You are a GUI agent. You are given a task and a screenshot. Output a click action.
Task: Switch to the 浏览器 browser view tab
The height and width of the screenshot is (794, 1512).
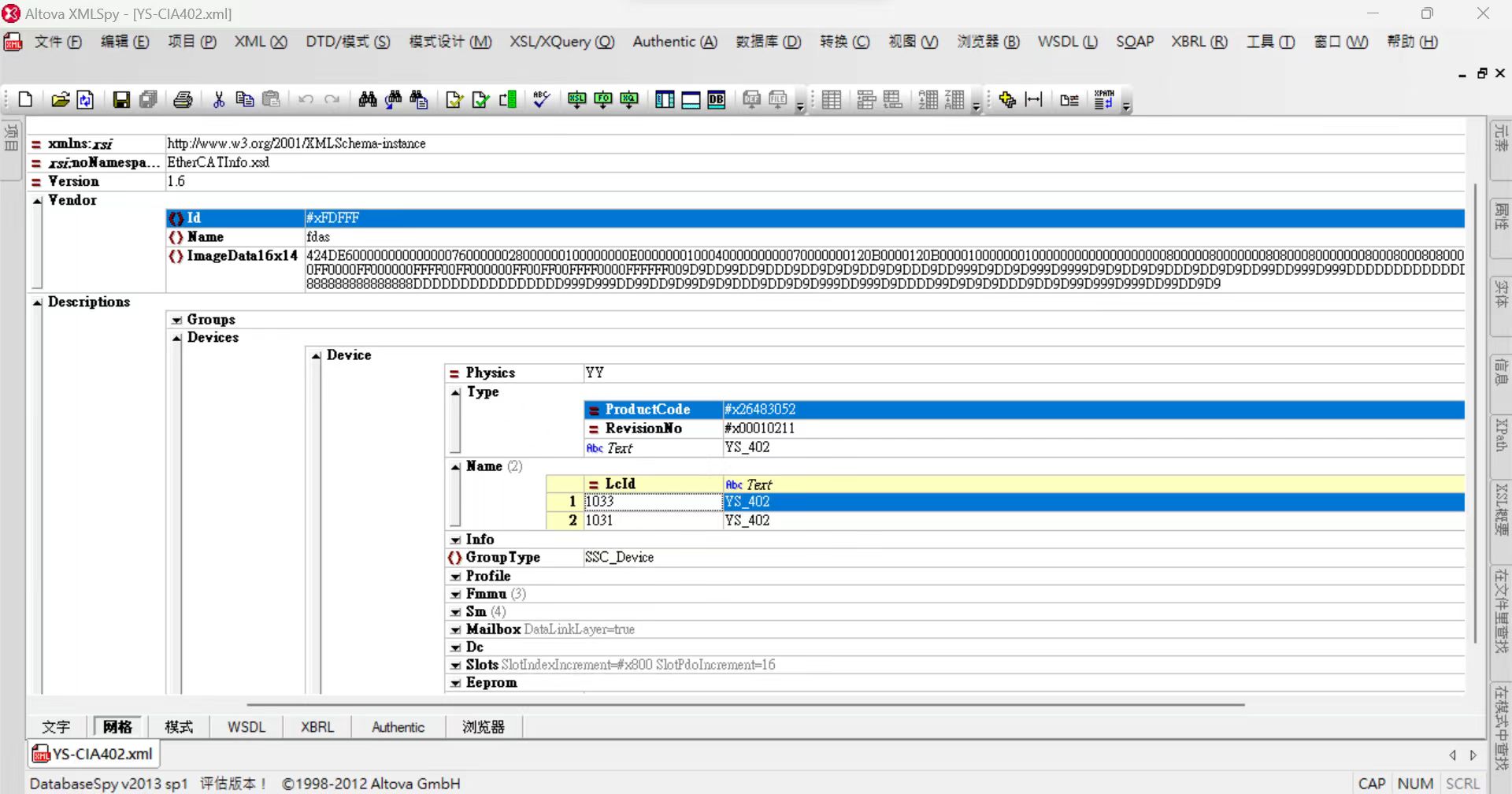click(x=484, y=727)
